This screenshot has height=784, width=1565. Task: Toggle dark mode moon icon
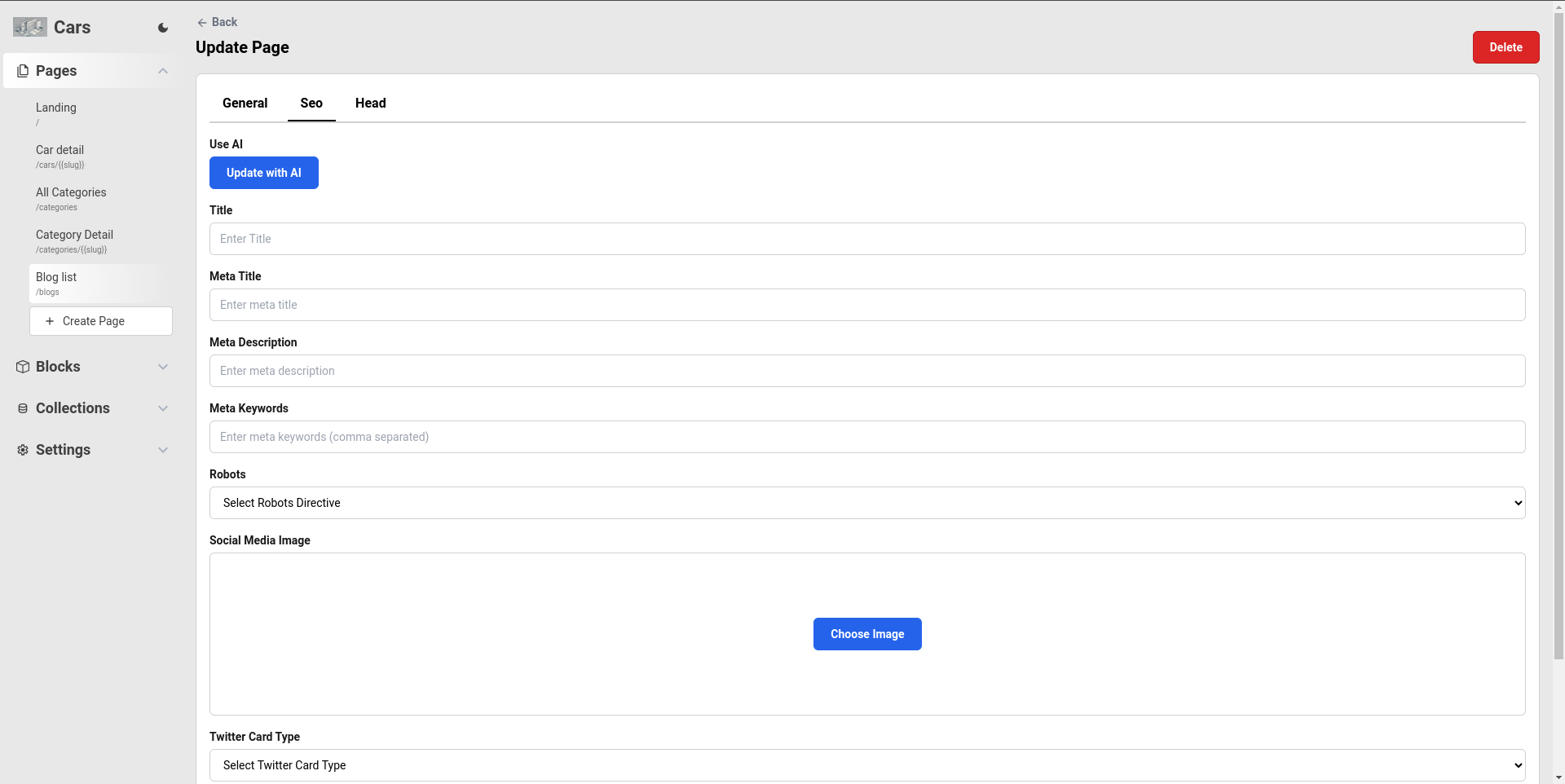point(163,28)
